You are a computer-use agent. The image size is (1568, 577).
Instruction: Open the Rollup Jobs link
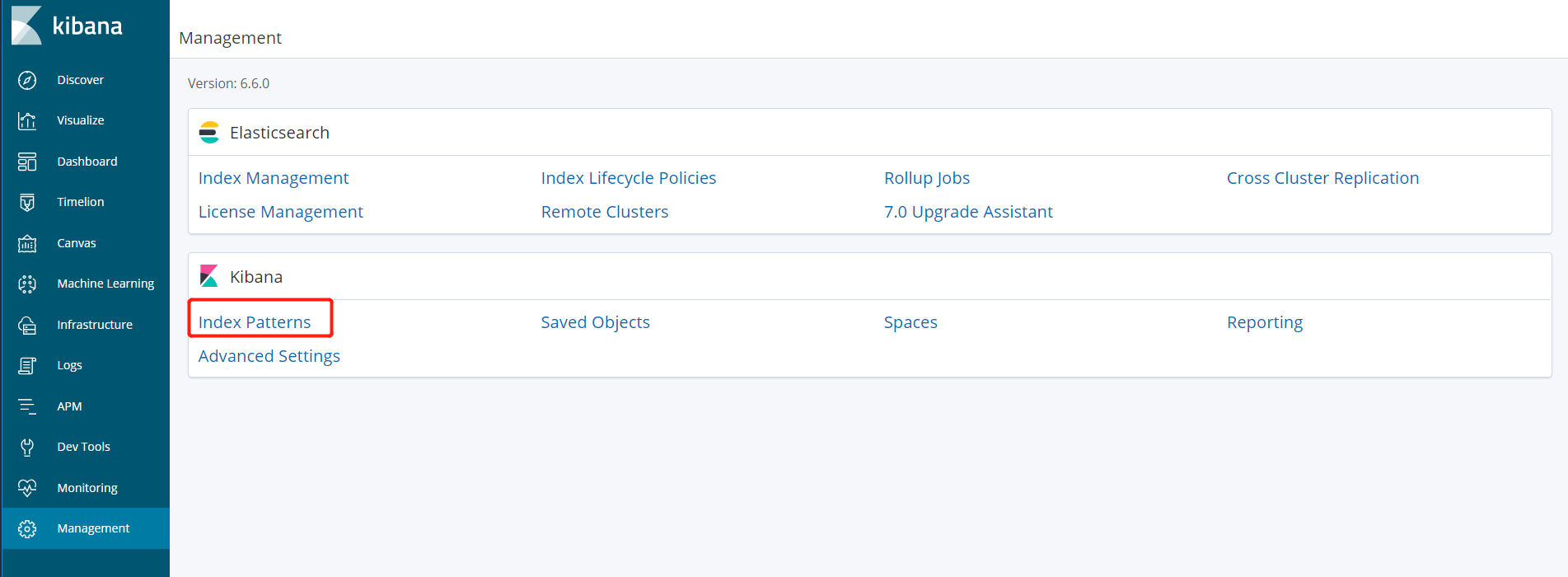[927, 178]
